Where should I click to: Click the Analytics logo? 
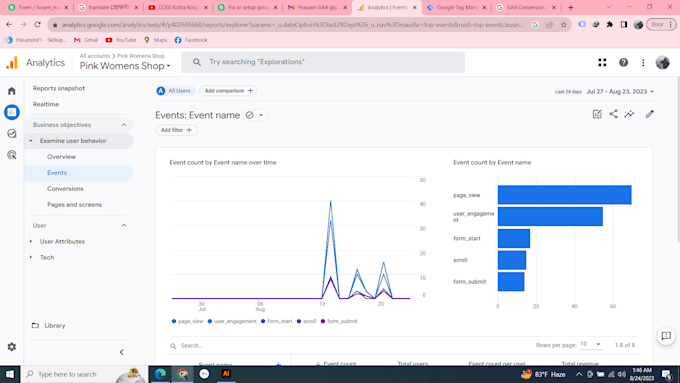click(x=12, y=63)
